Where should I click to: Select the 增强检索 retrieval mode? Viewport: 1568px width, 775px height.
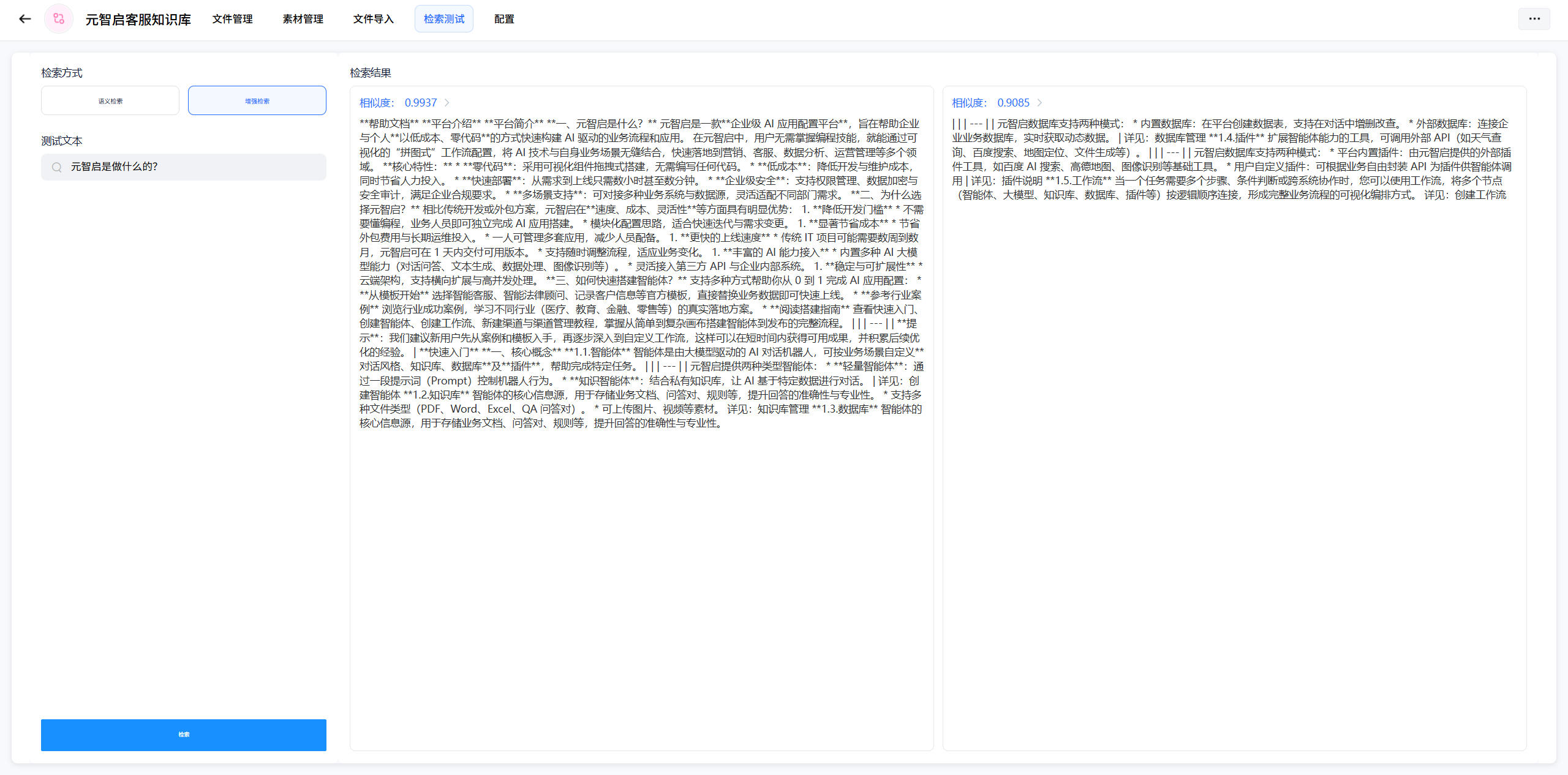(x=257, y=101)
